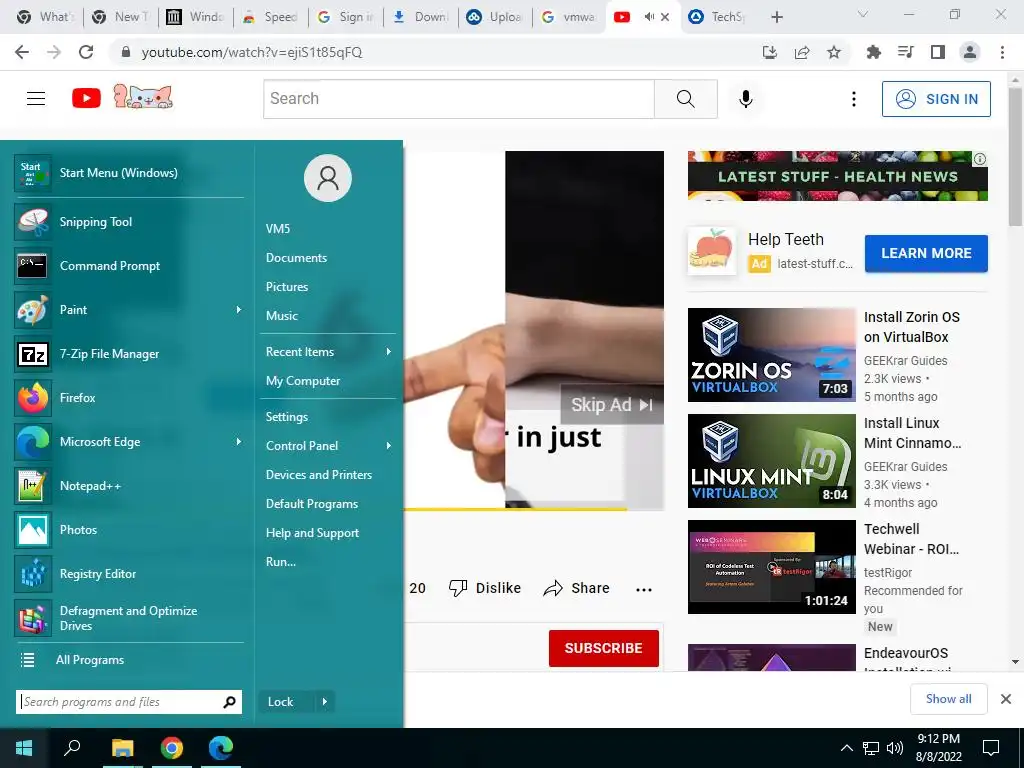Click the yellow ad progress bar

coord(515,509)
